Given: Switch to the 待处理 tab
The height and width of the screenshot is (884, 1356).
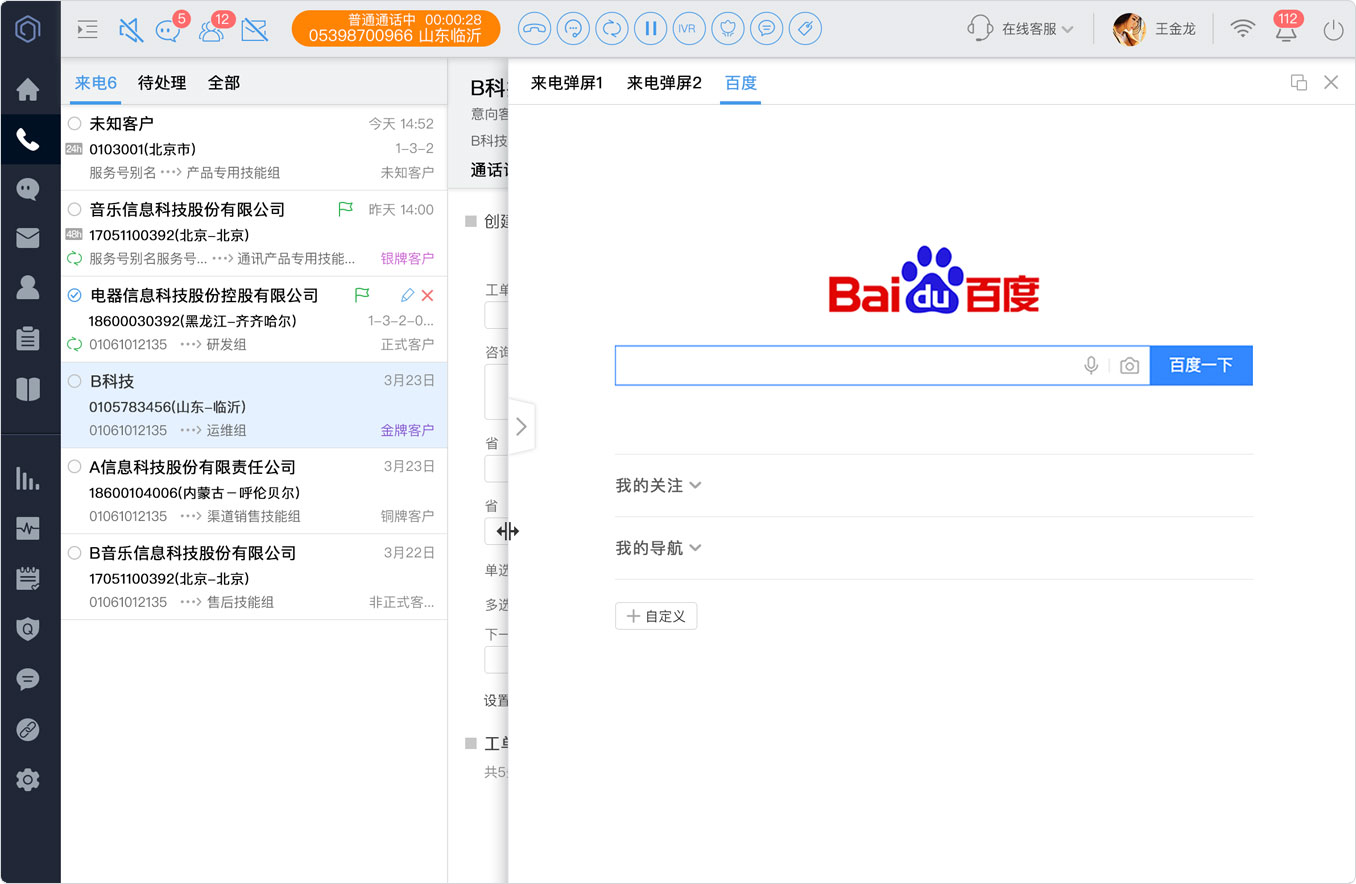Looking at the screenshot, I should tap(162, 83).
